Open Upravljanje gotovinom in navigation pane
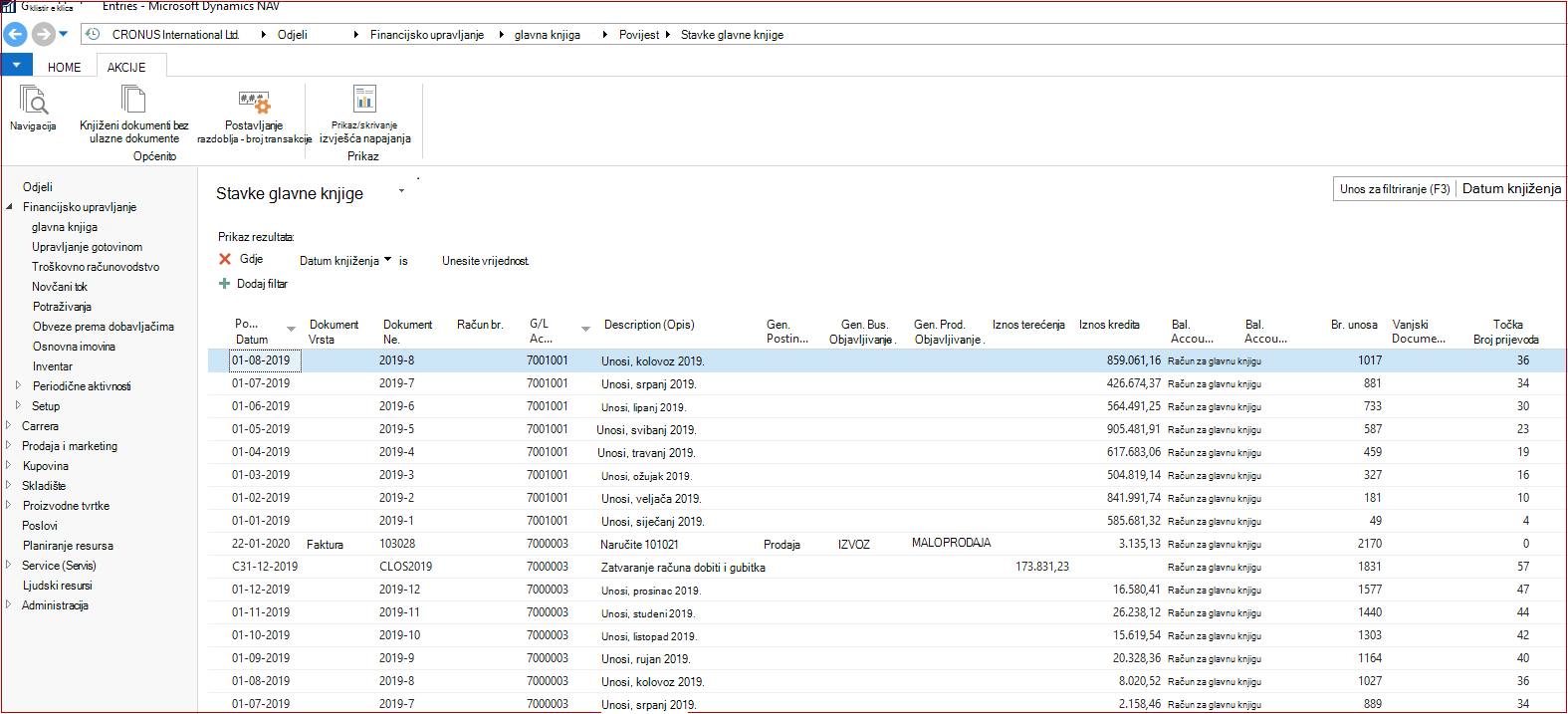This screenshot has width=1568, height=714. (x=87, y=247)
